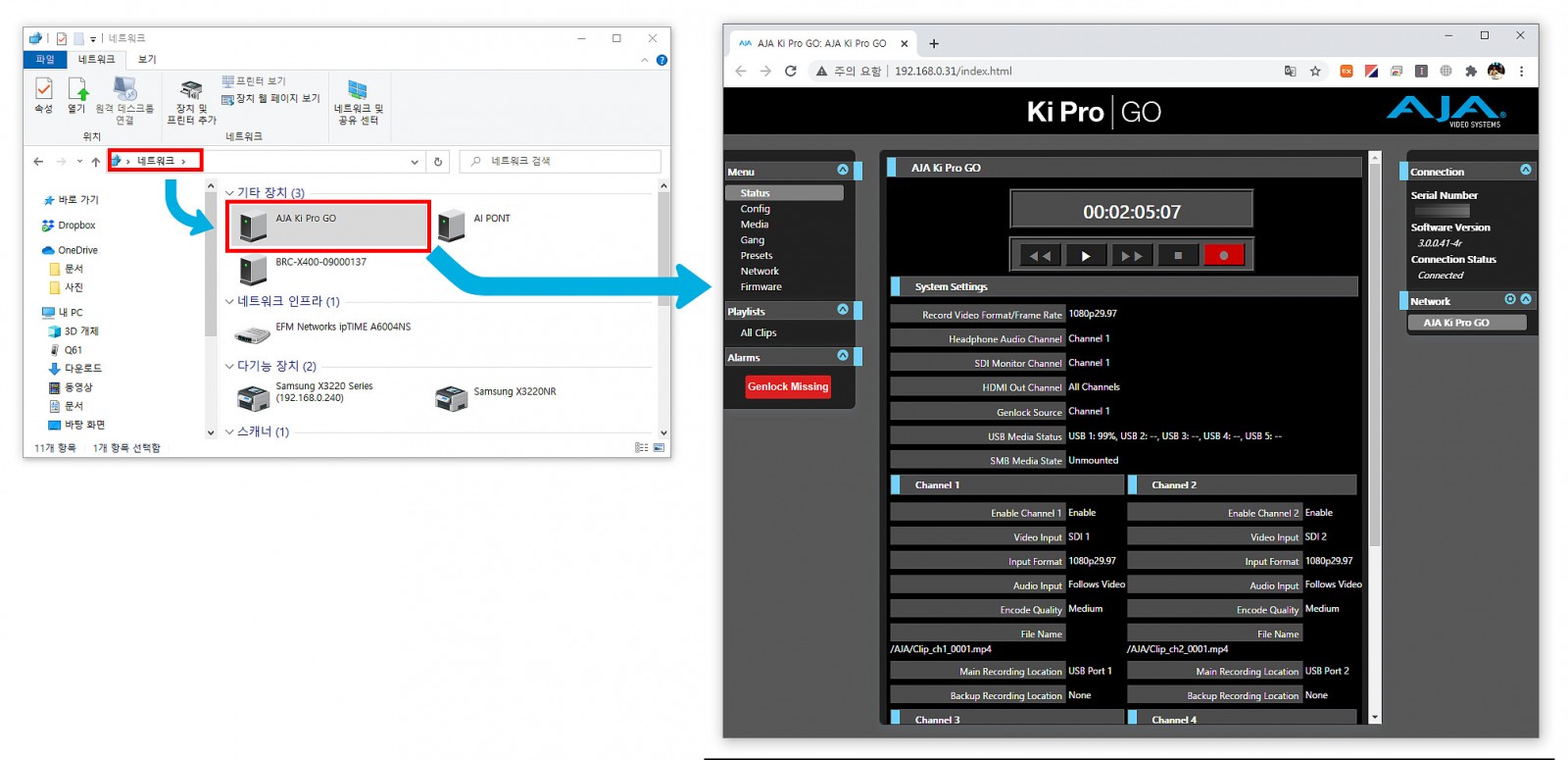Open Network panel settings gear icon
The width and height of the screenshot is (1568, 760).
[1510, 299]
